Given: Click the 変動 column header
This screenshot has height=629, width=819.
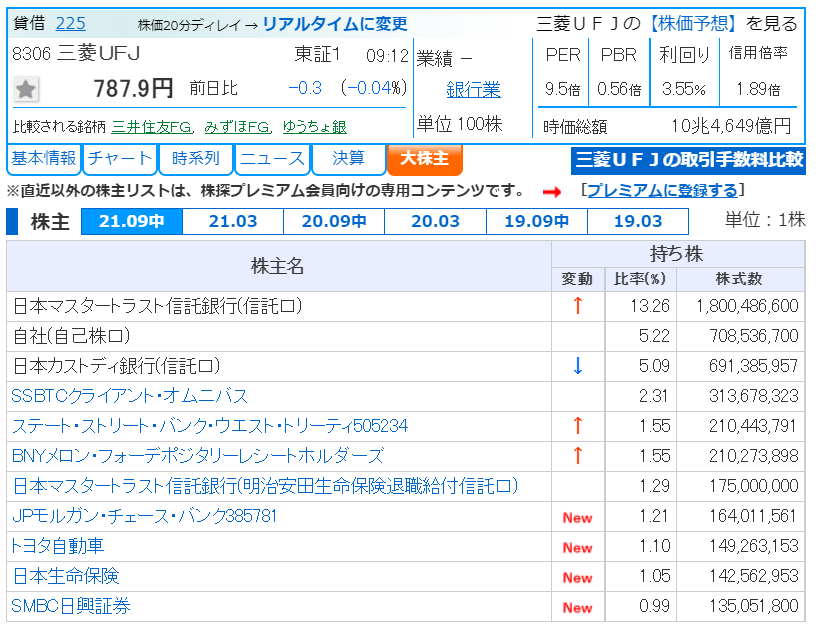Looking at the screenshot, I should tap(577, 279).
